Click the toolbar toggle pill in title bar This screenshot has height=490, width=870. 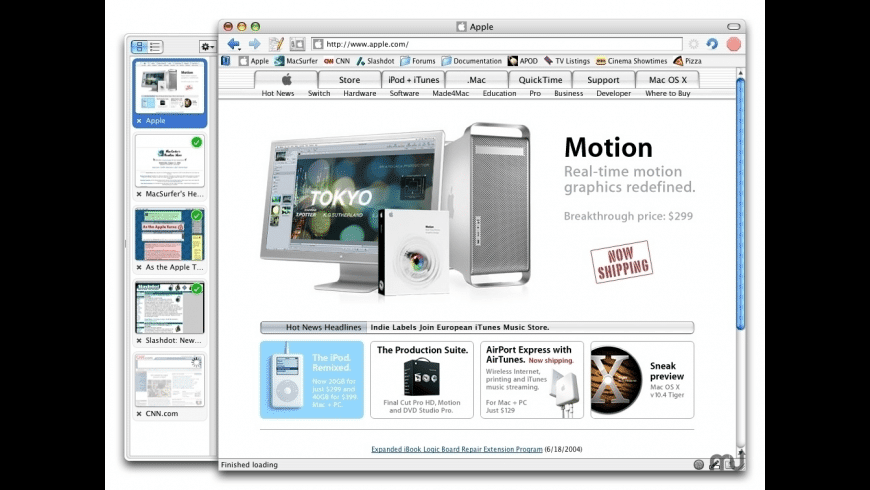(734, 27)
